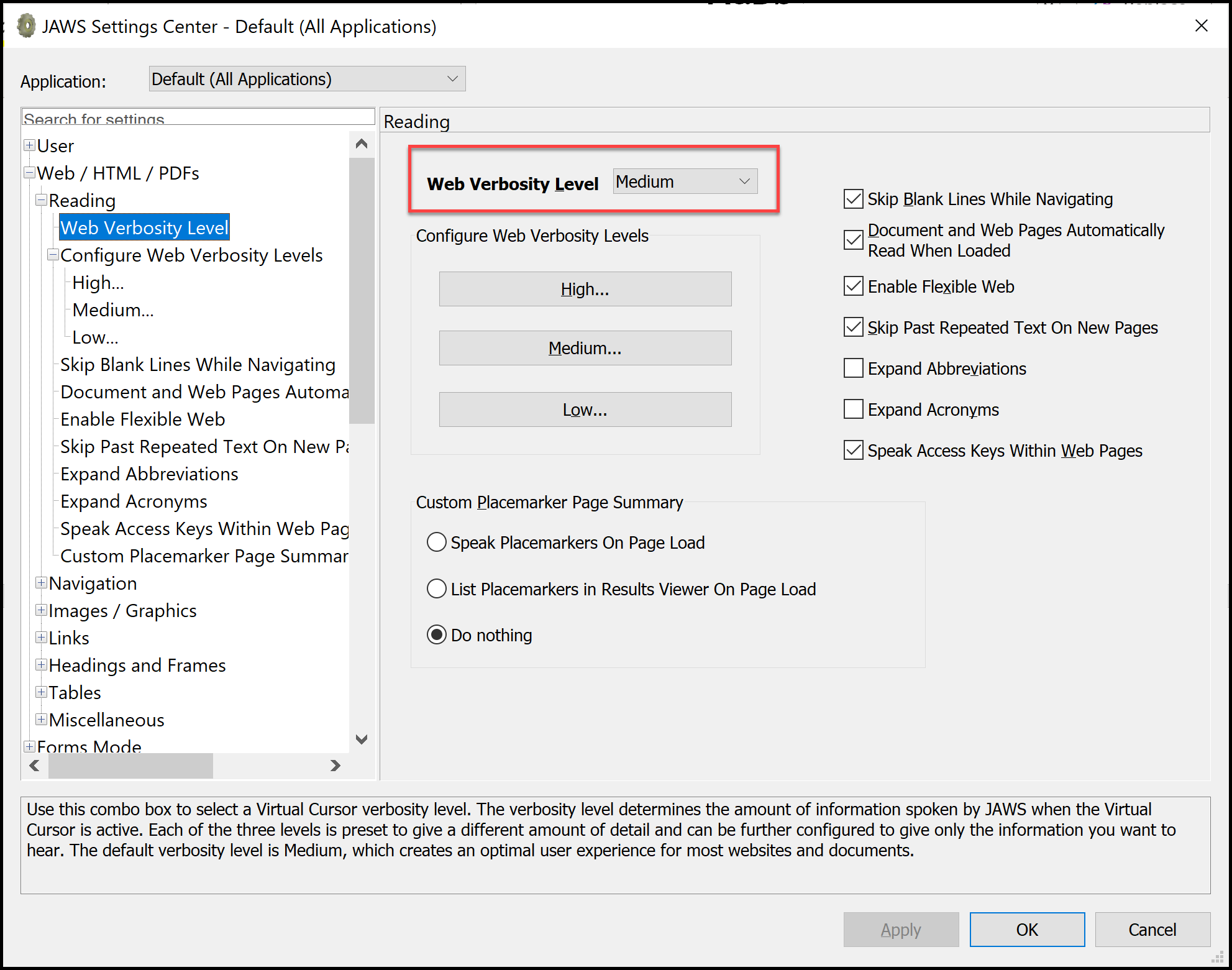This screenshot has width=1232, height=970.
Task: Expand the Navigation tree node
Action: [x=41, y=583]
